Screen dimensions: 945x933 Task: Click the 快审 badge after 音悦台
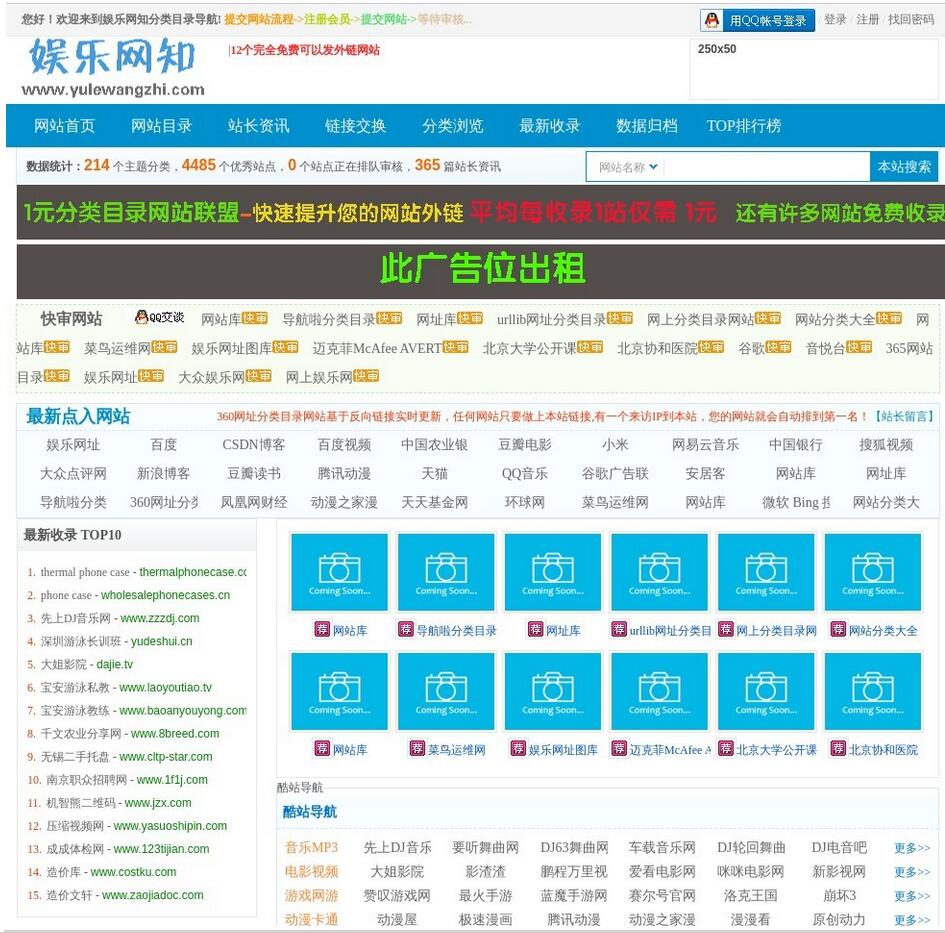tap(859, 347)
